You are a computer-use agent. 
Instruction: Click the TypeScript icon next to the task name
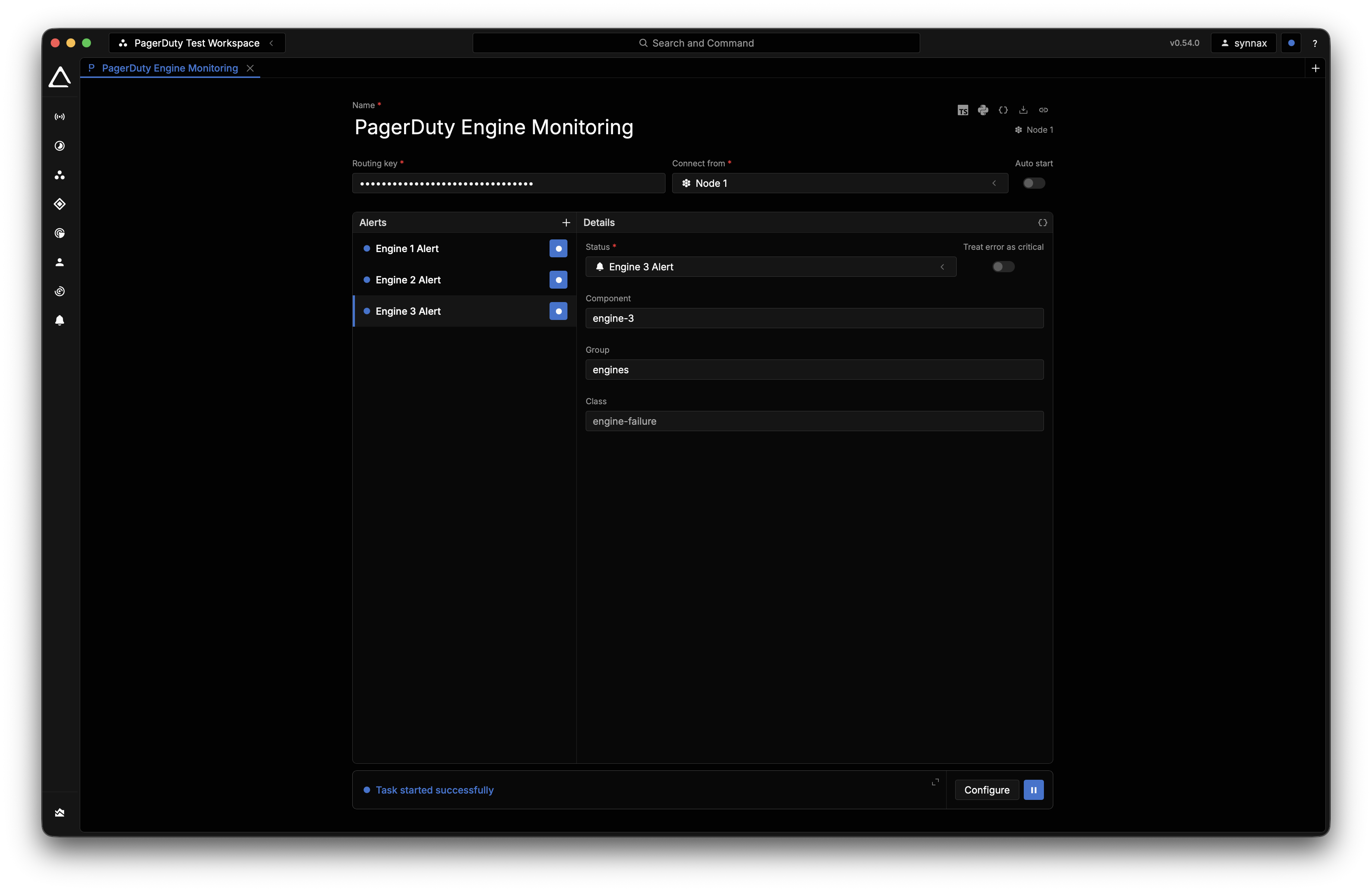pyautogui.click(x=963, y=110)
